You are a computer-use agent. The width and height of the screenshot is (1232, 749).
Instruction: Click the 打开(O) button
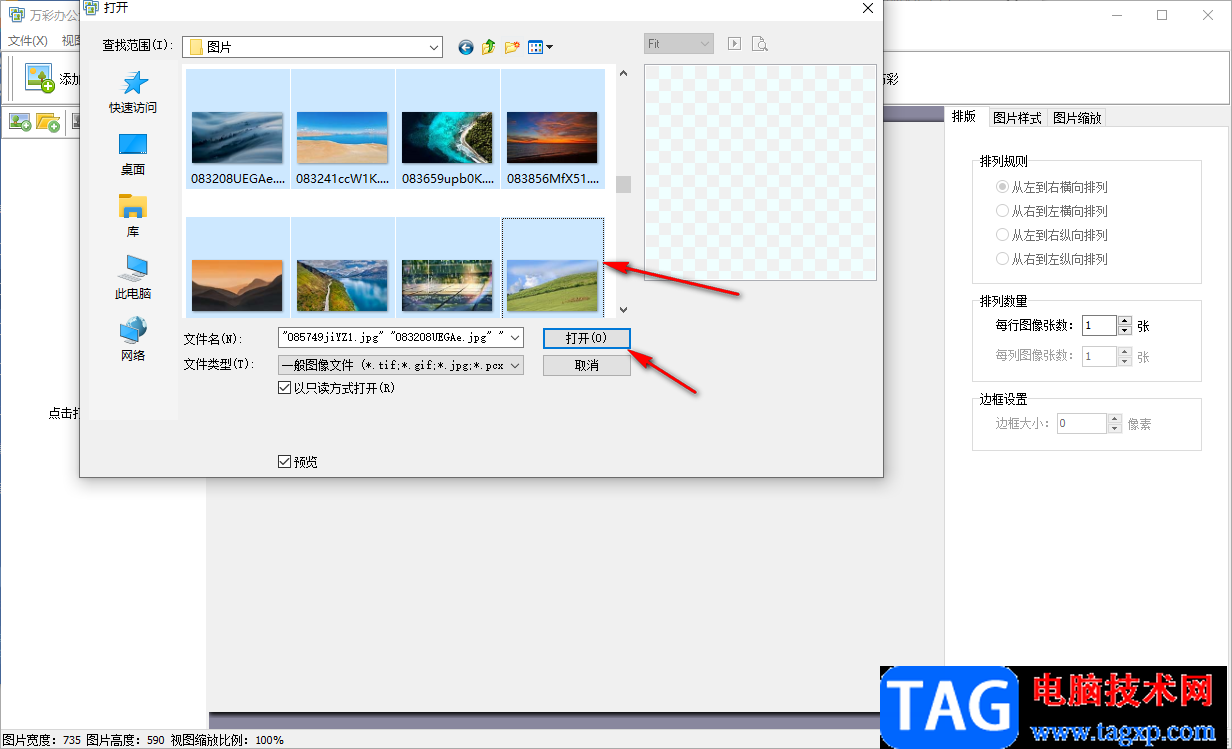587,338
